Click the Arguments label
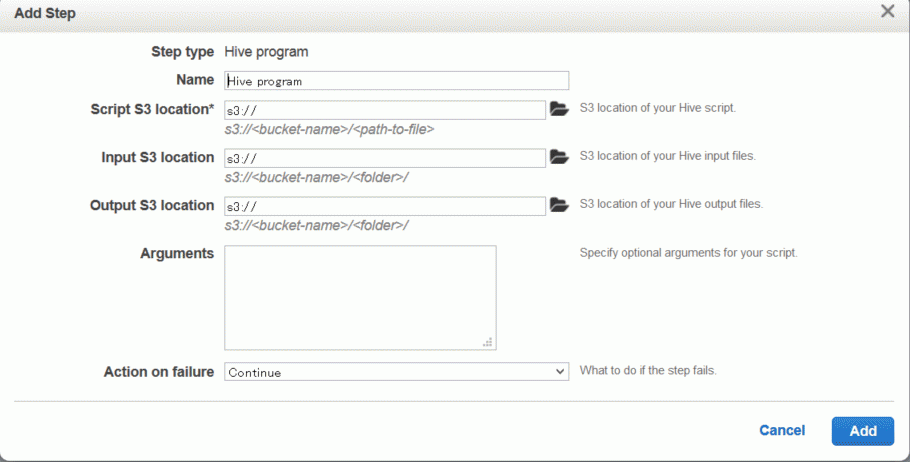 tap(177, 254)
